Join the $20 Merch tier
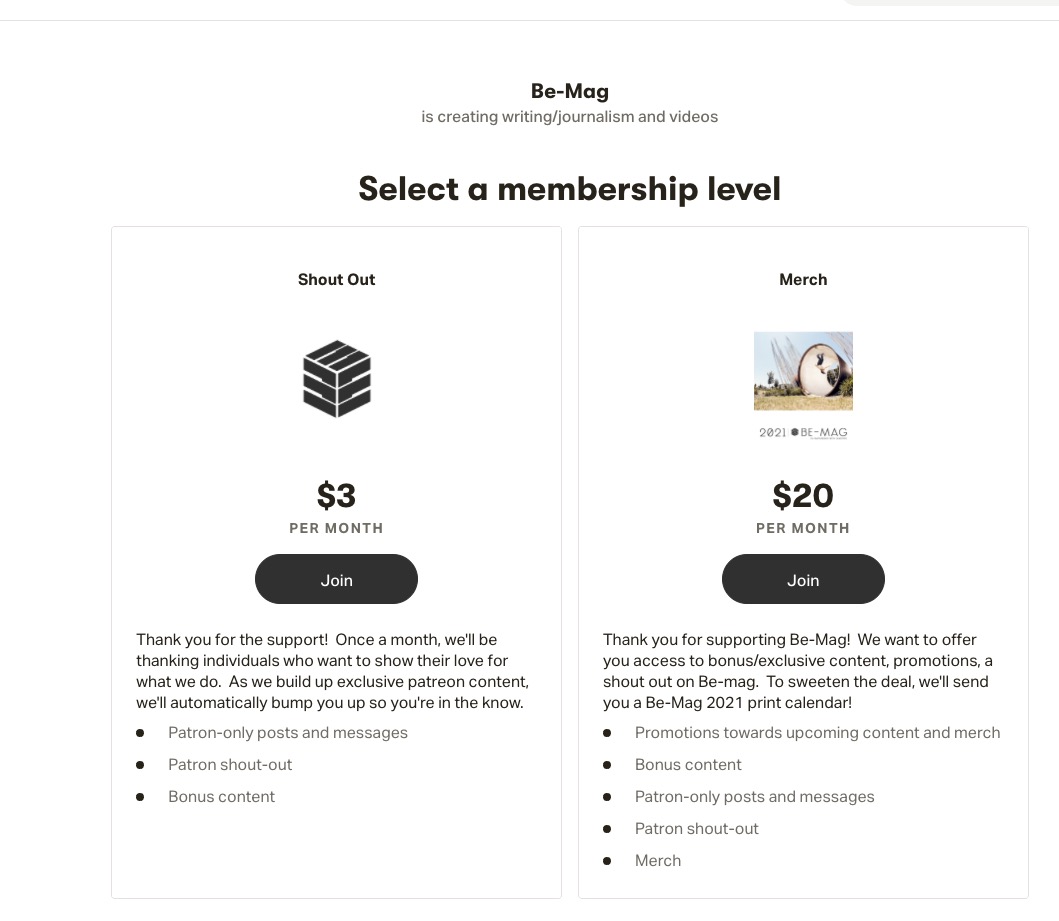The image size is (1059, 921). pos(803,580)
